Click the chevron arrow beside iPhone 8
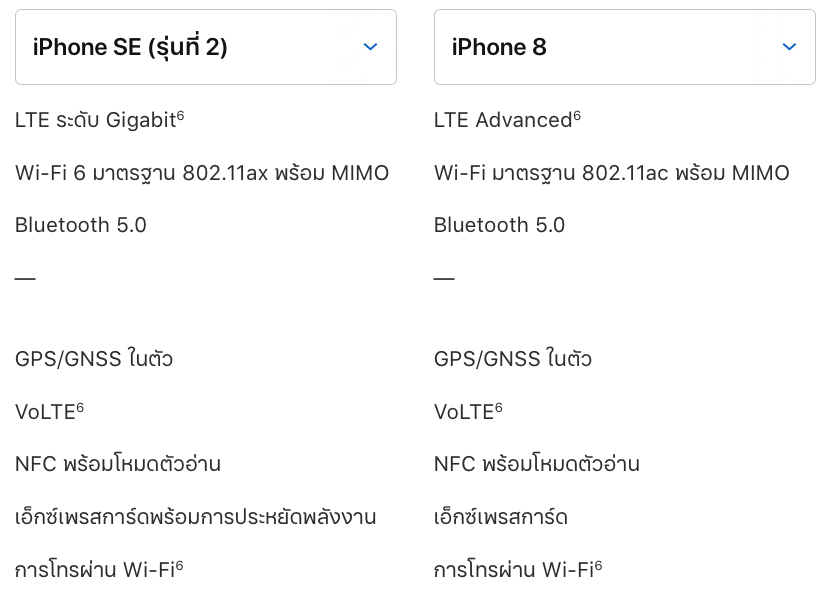Viewport: 832px width, 606px height. point(789,47)
